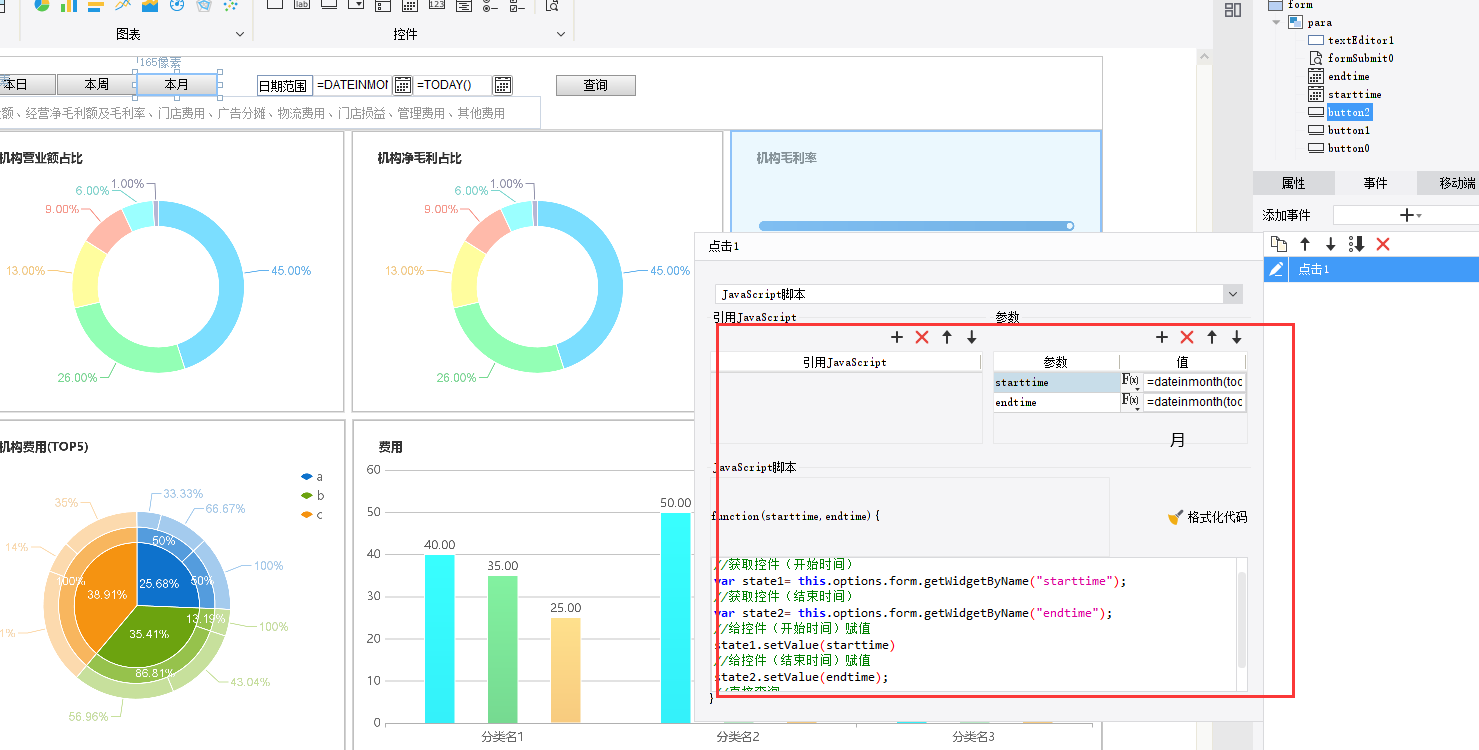Open the formula type selector for starttime
Image resolution: width=1479 pixels, height=750 pixels.
[1131, 382]
